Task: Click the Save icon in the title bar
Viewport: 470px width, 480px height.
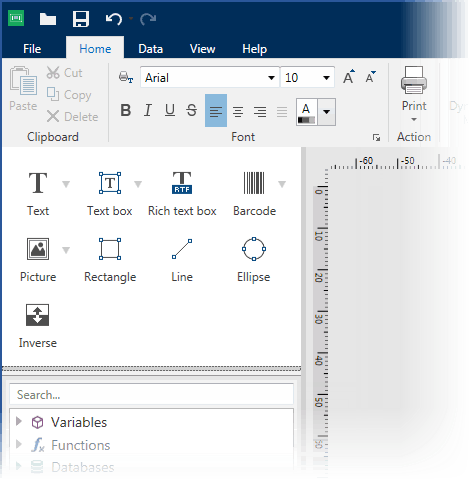Action: click(81, 19)
